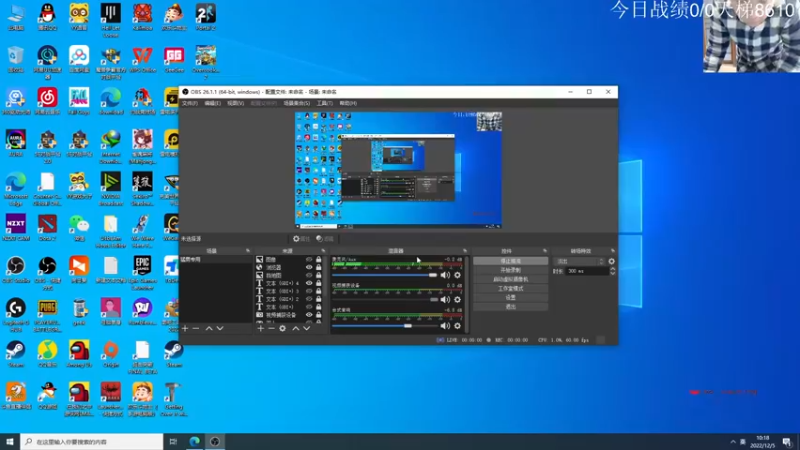Decrease transition duration with down arrow

tap(613, 273)
